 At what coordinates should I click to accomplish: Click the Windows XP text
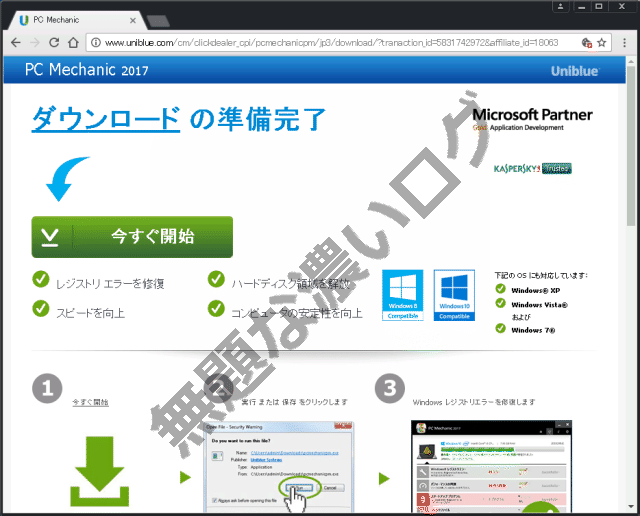pyautogui.click(x=536, y=291)
